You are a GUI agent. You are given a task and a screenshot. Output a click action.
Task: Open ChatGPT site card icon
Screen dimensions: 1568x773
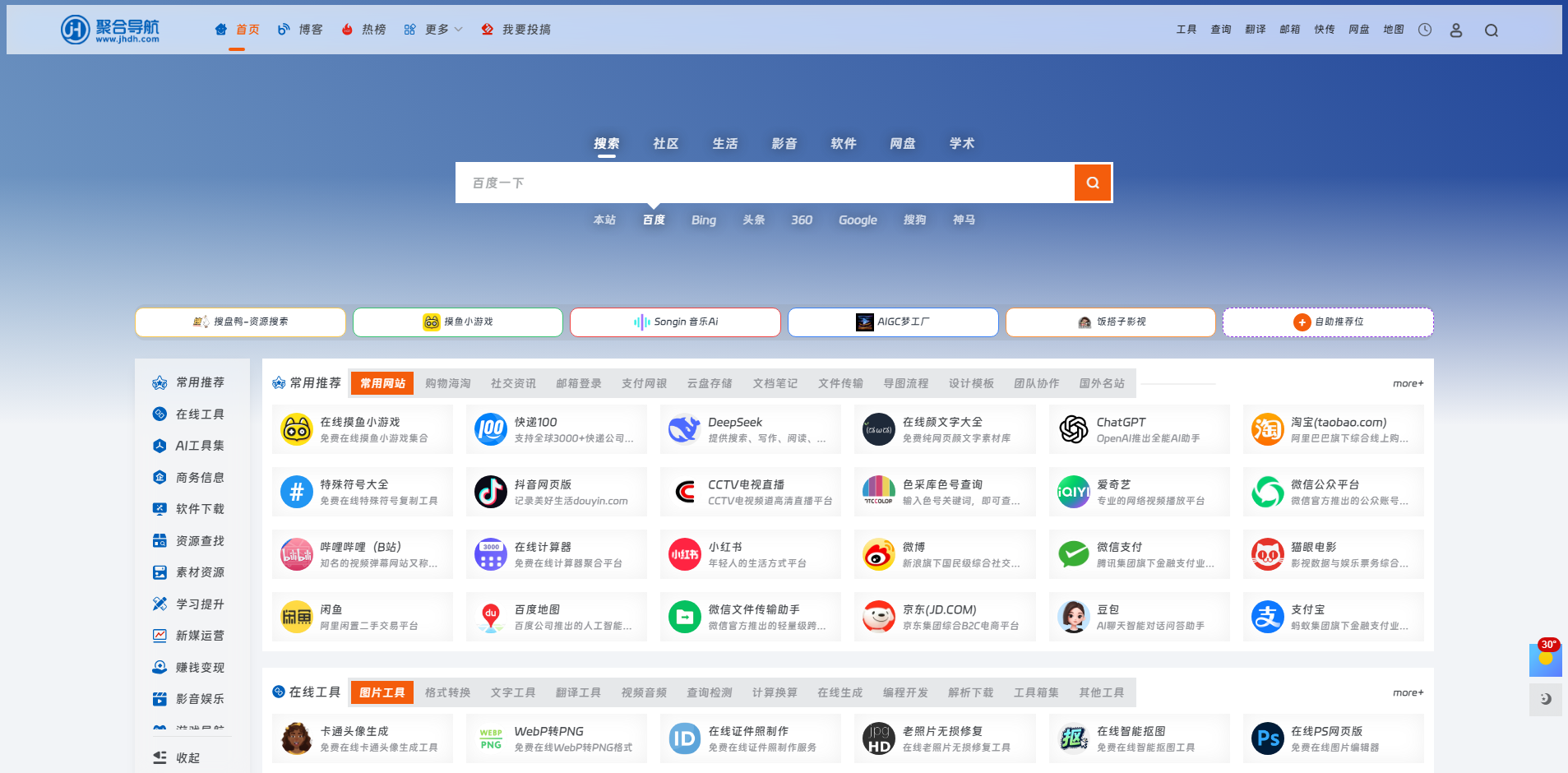[x=1073, y=429]
